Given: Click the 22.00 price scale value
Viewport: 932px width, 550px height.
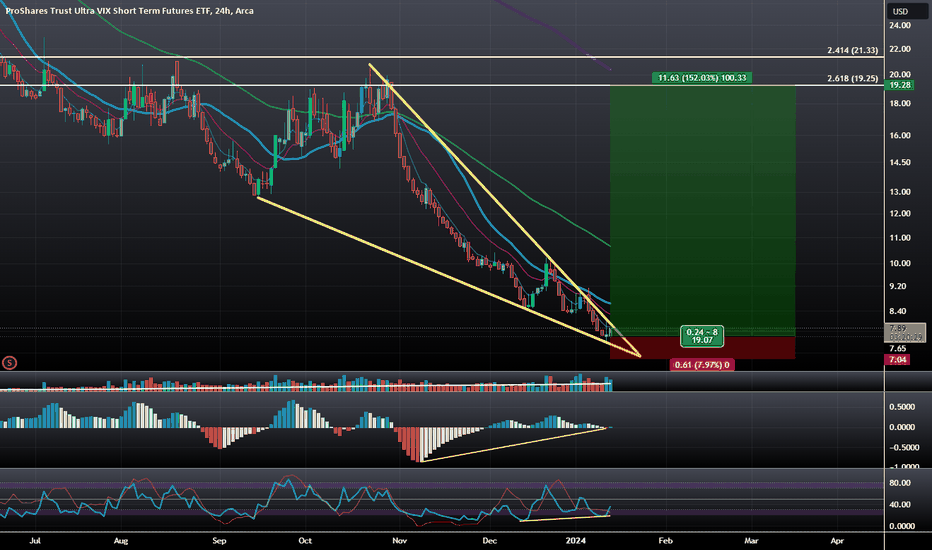Looking at the screenshot, I should tap(899, 49).
